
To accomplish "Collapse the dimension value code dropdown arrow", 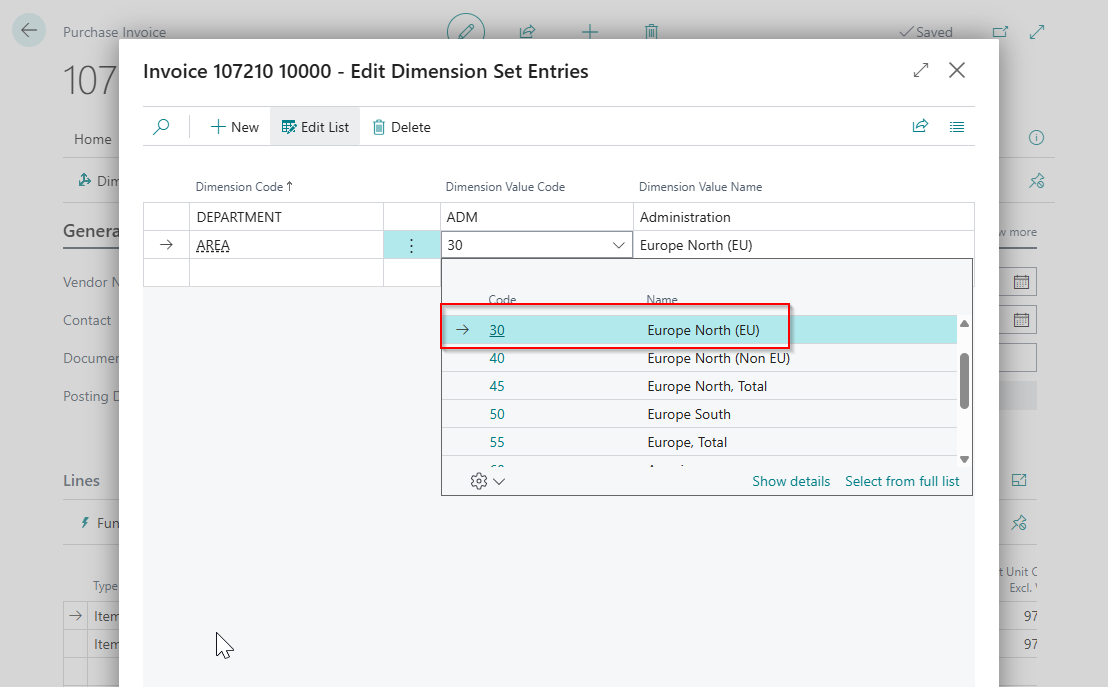I will point(618,245).
